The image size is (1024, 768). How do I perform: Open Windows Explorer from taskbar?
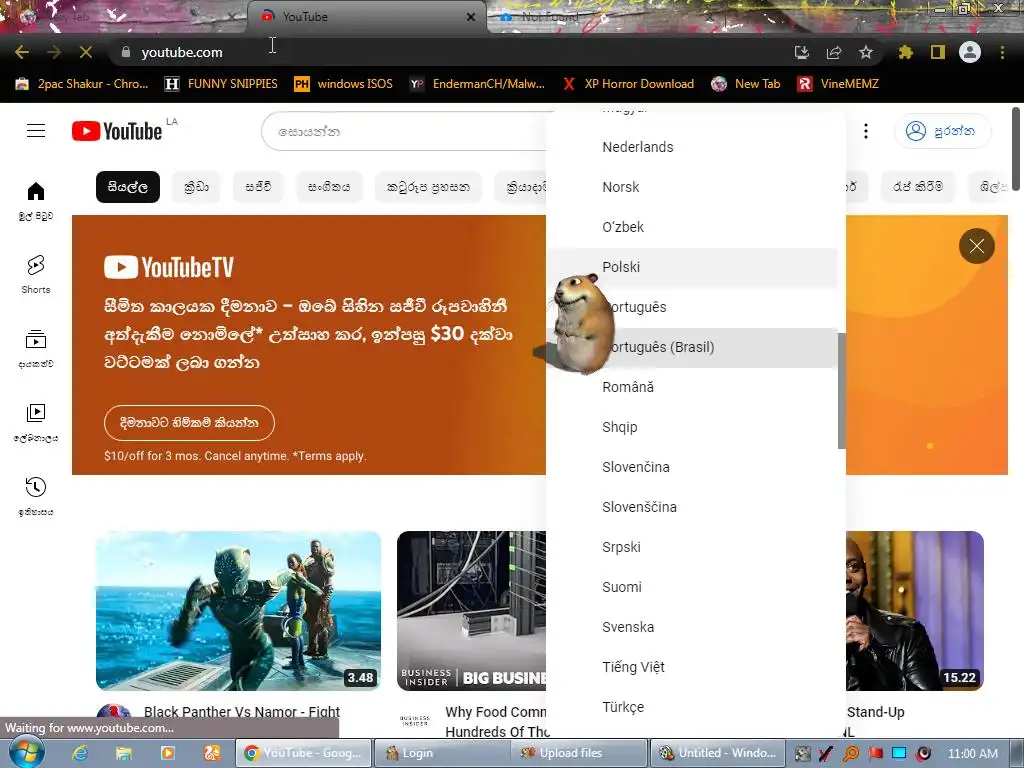(124, 753)
